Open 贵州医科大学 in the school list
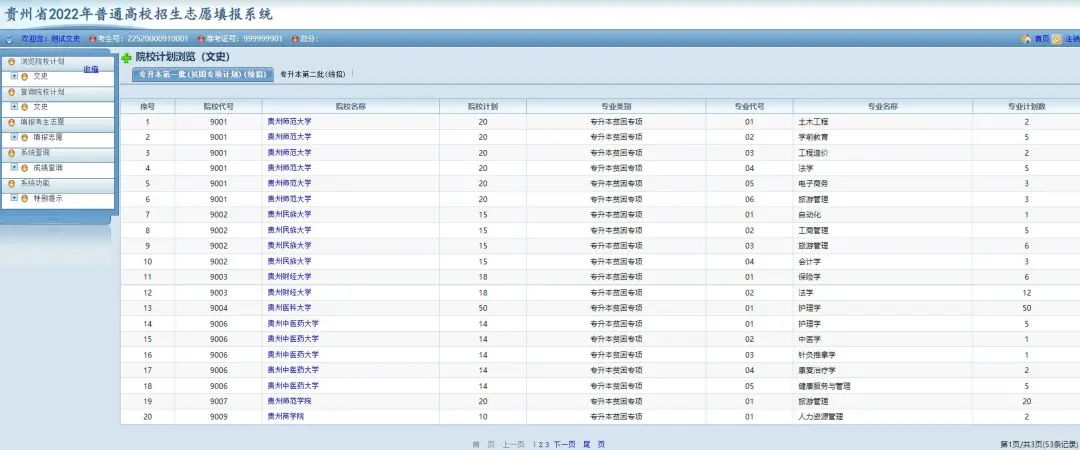 coord(289,308)
